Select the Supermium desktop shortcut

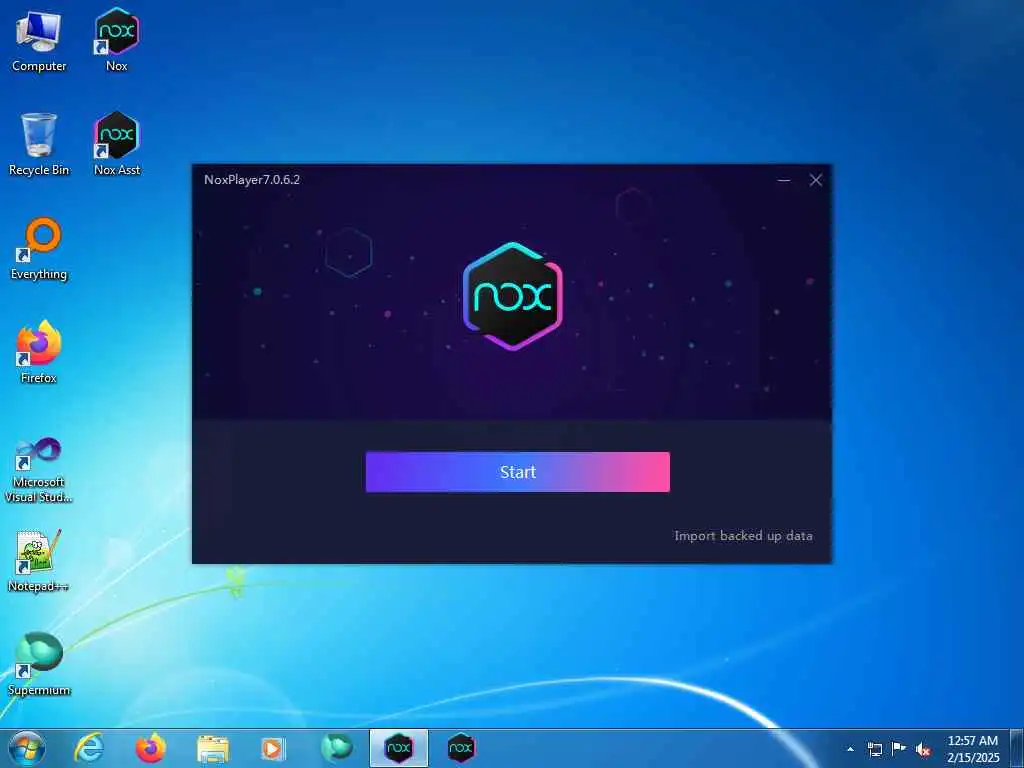[x=39, y=665]
